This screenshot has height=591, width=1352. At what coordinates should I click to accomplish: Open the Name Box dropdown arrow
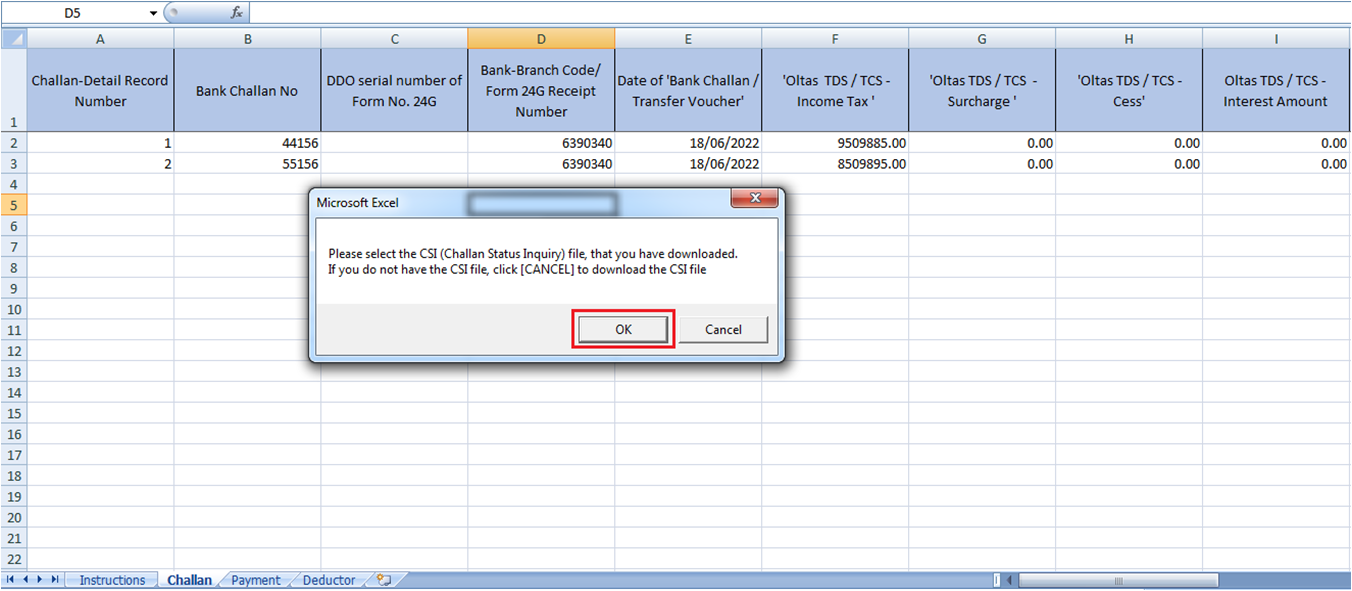click(151, 13)
